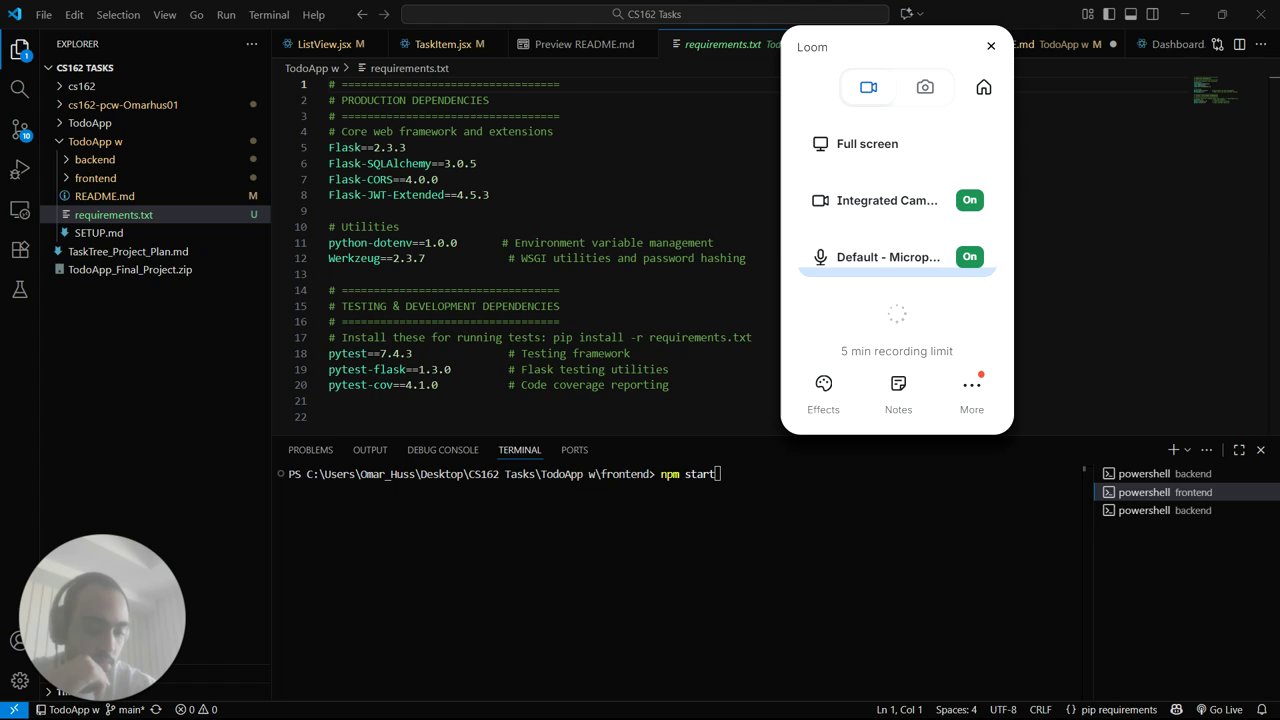Viewport: 1280px width, 720px height.
Task: Open the Run and Debug view
Action: coord(19,169)
